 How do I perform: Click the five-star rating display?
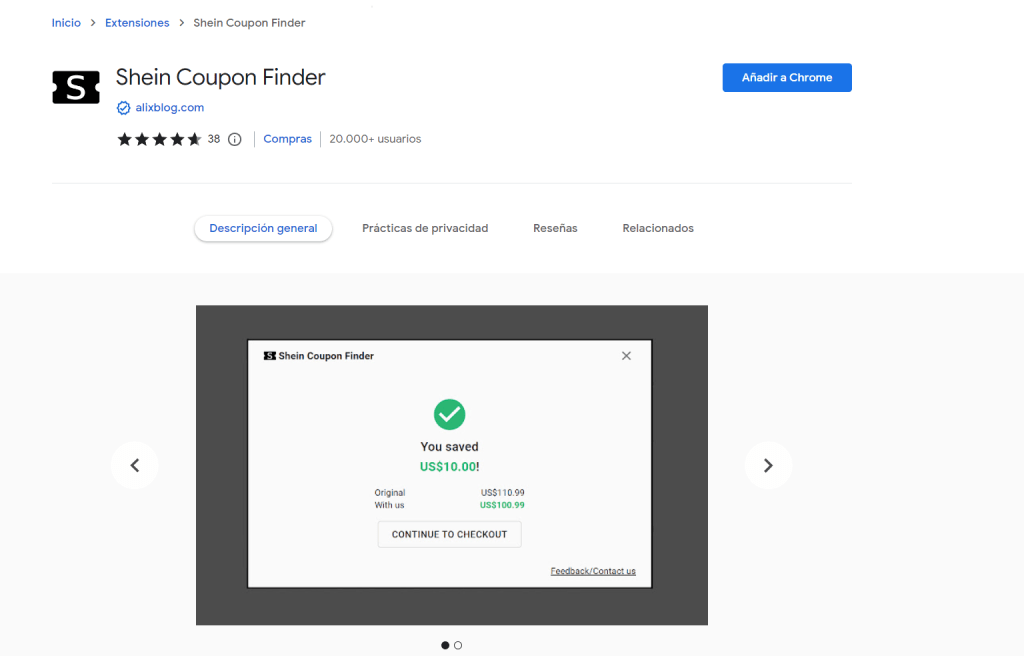(x=159, y=139)
